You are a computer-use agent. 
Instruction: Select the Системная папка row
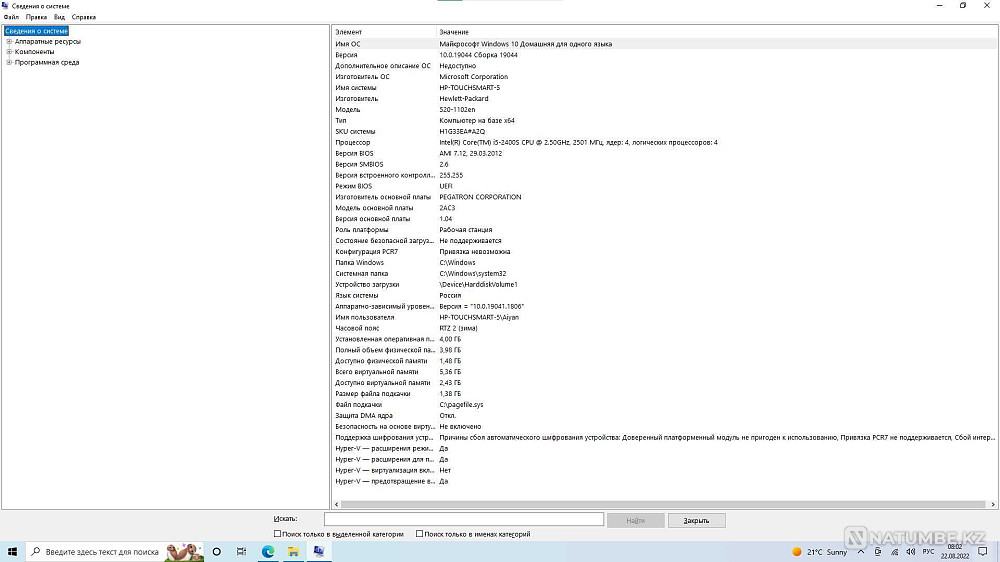click(x=665, y=274)
